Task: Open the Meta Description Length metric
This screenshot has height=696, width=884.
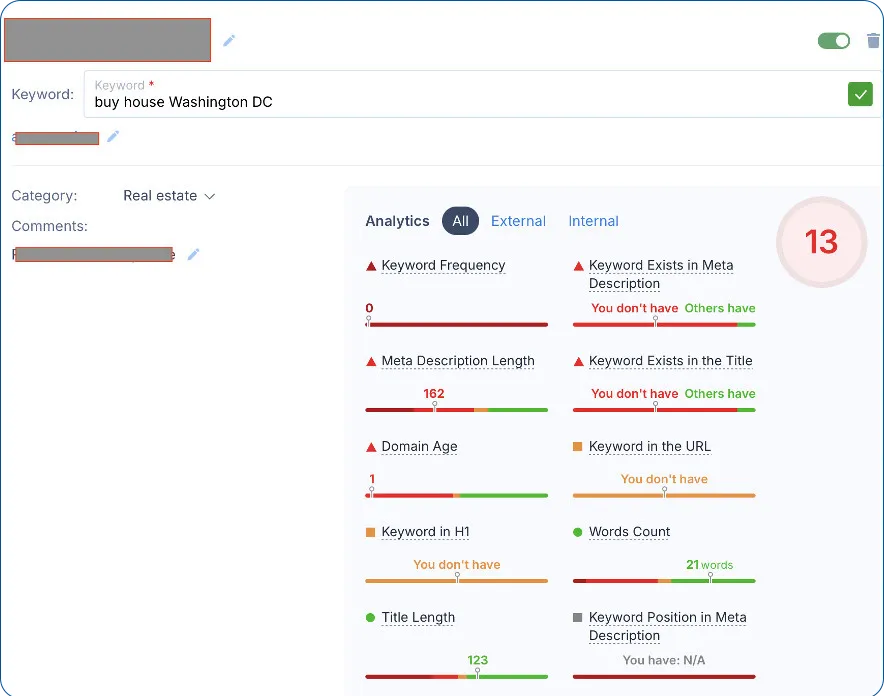Action: (458, 361)
